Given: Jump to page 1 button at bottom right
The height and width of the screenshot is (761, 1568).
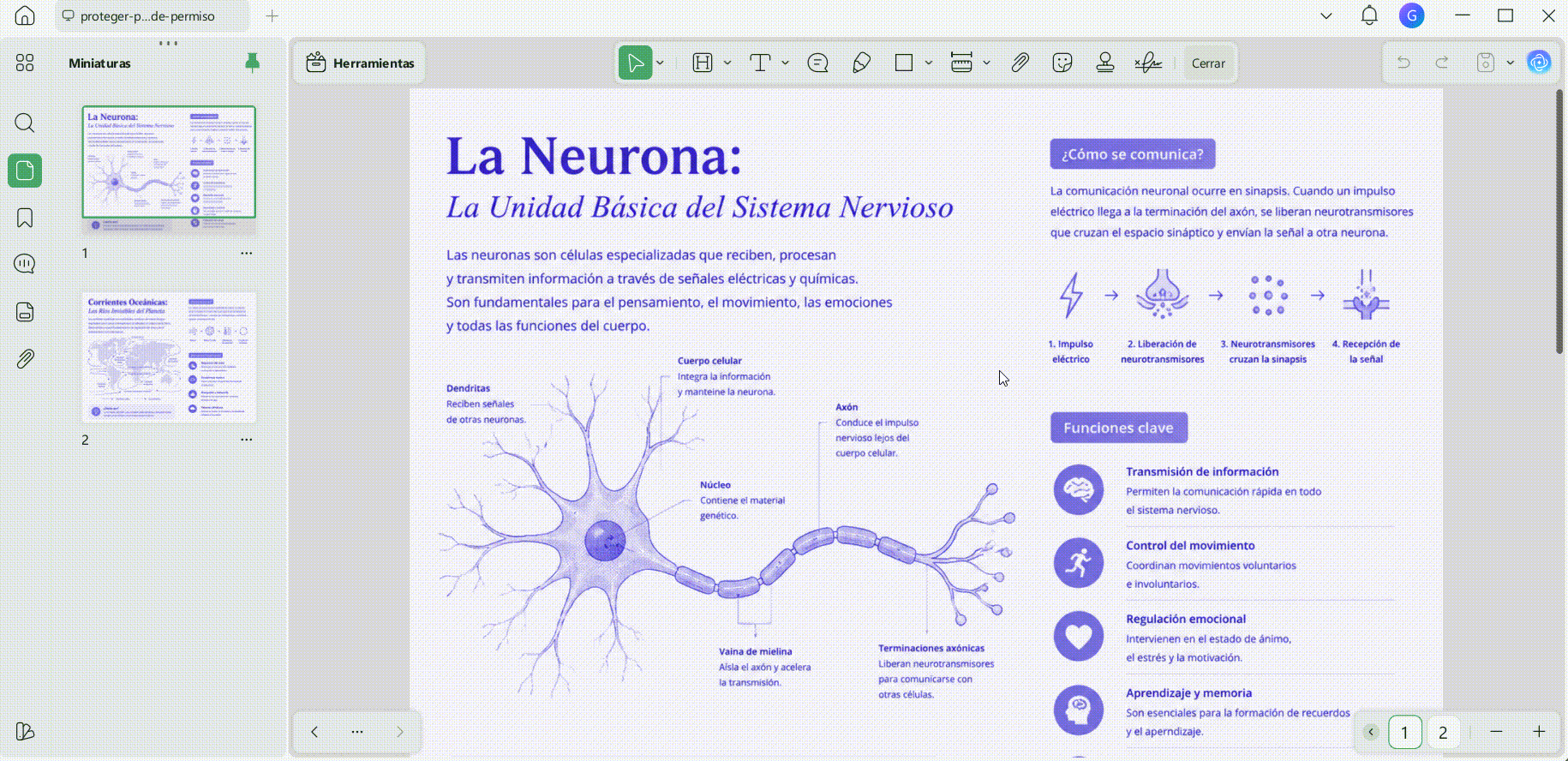Looking at the screenshot, I should tap(1405, 732).
